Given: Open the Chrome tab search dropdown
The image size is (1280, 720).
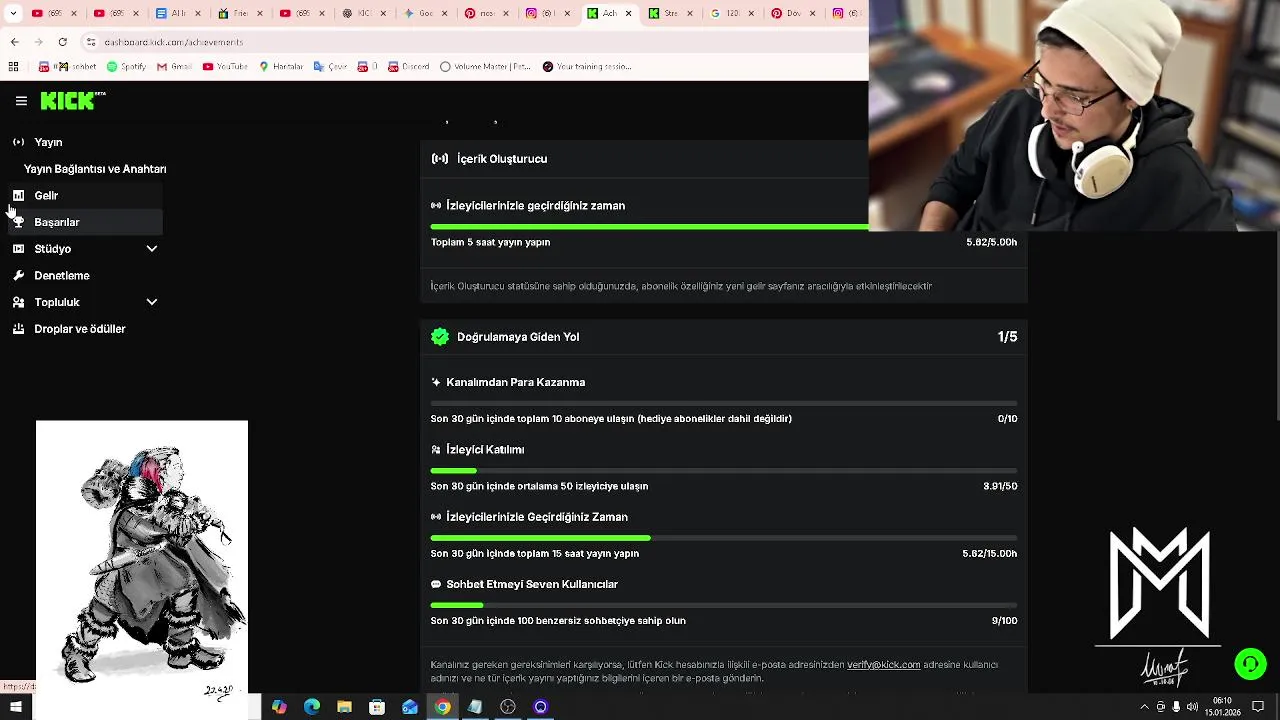Looking at the screenshot, I should click(13, 14).
